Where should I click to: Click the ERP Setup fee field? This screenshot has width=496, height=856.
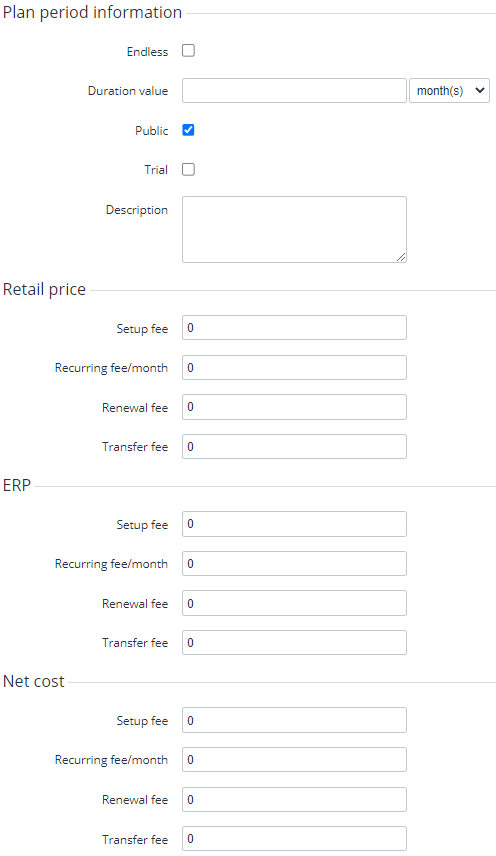[294, 524]
